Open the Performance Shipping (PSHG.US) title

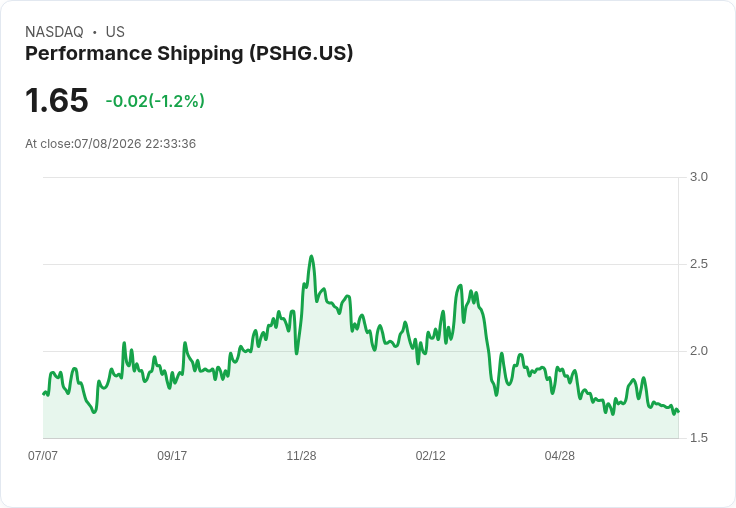click(x=189, y=54)
